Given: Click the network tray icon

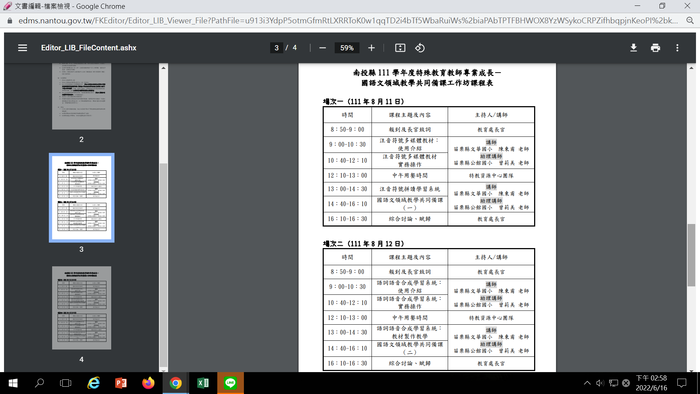Looking at the screenshot, I should point(613,383).
